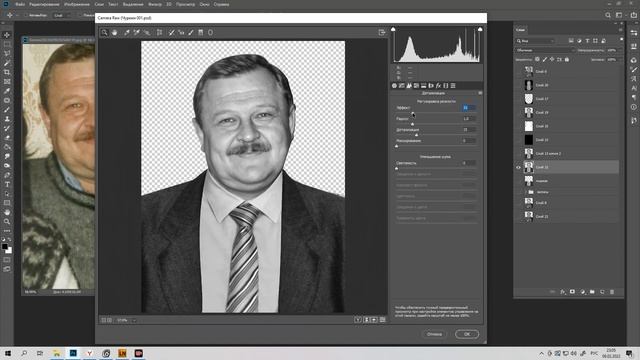The height and width of the screenshot is (360, 640).
Task: Click the create new layer icon
Action: coord(602,292)
